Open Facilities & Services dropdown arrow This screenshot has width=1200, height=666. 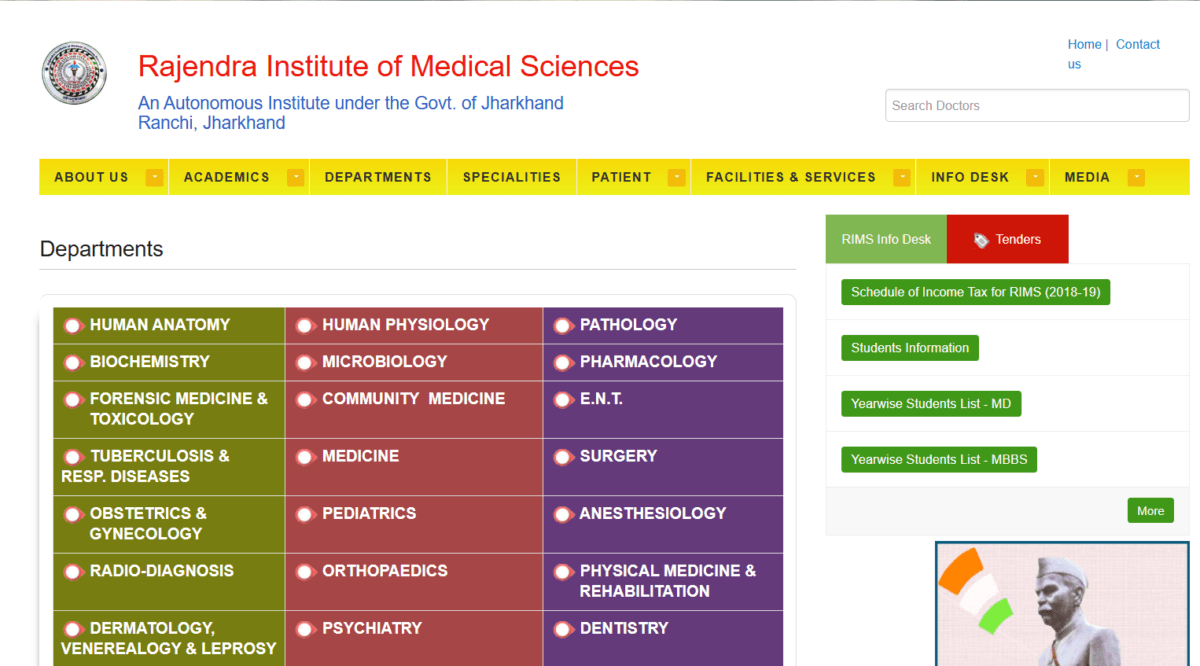901,177
